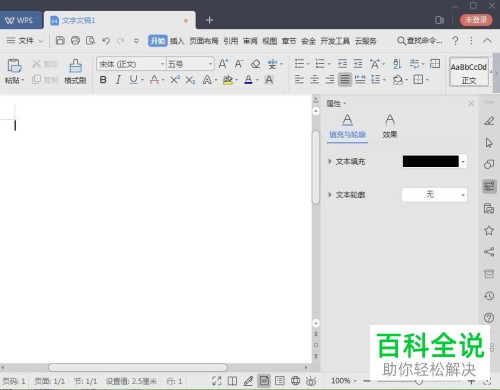Open the Selection pane arrow icon in sidebar

pyautogui.click(x=489, y=143)
